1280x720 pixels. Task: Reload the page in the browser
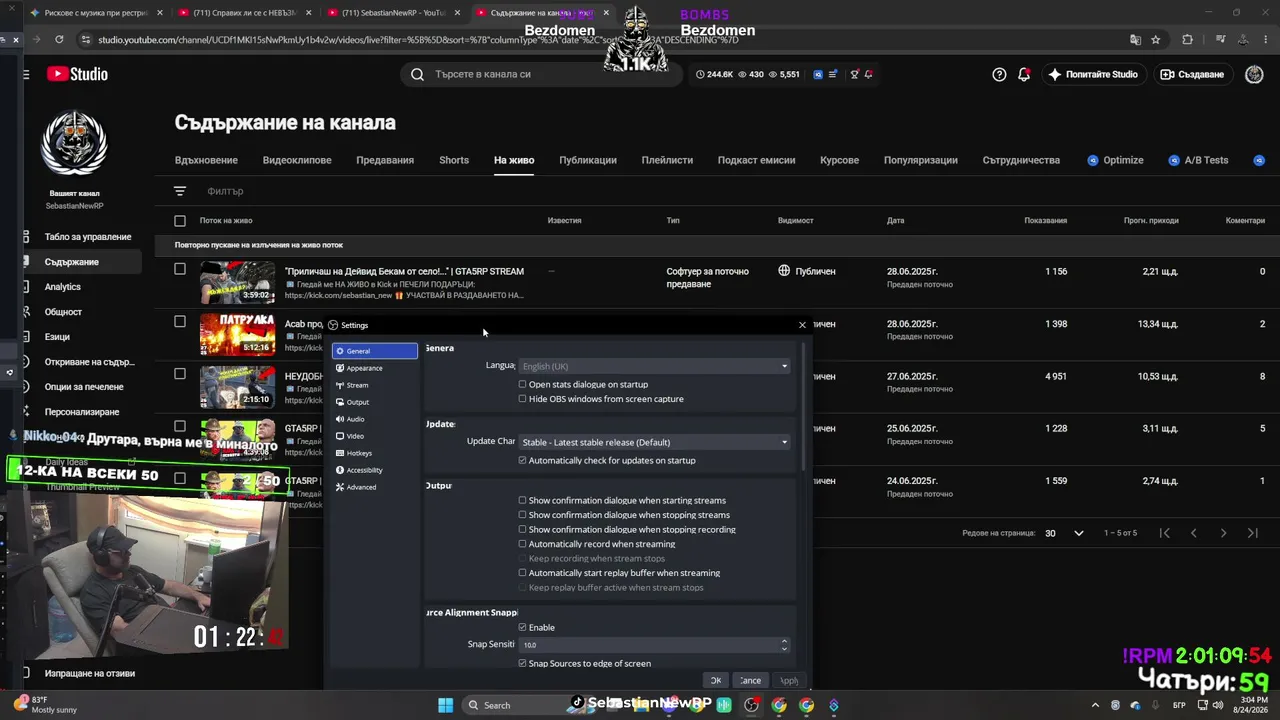coord(59,39)
